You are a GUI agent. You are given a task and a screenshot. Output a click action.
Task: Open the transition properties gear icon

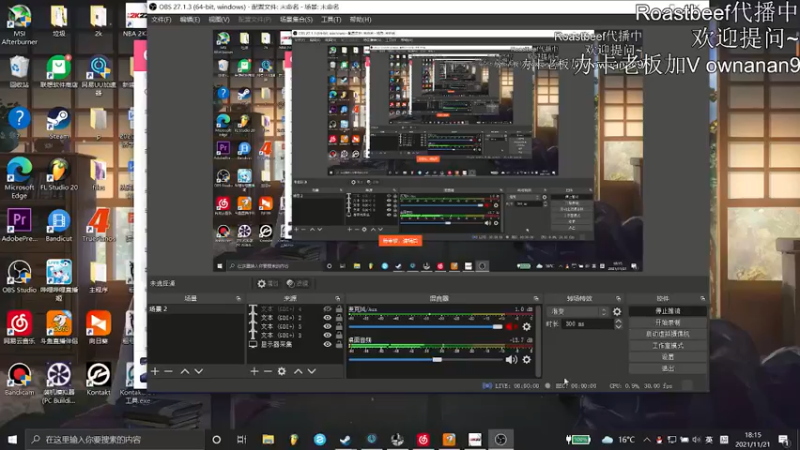pyautogui.click(x=617, y=311)
